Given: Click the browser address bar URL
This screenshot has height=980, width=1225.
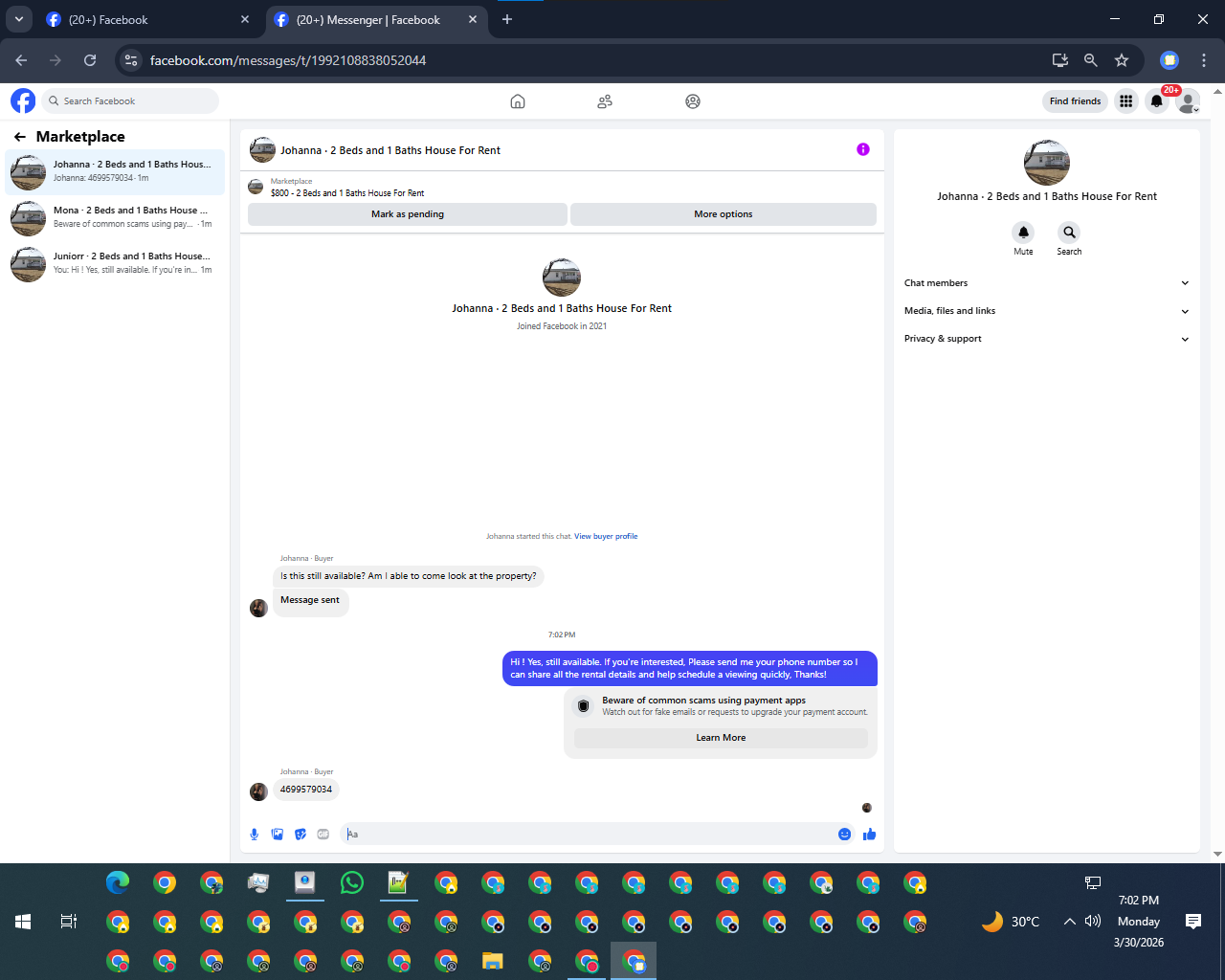Looking at the screenshot, I should (x=288, y=60).
